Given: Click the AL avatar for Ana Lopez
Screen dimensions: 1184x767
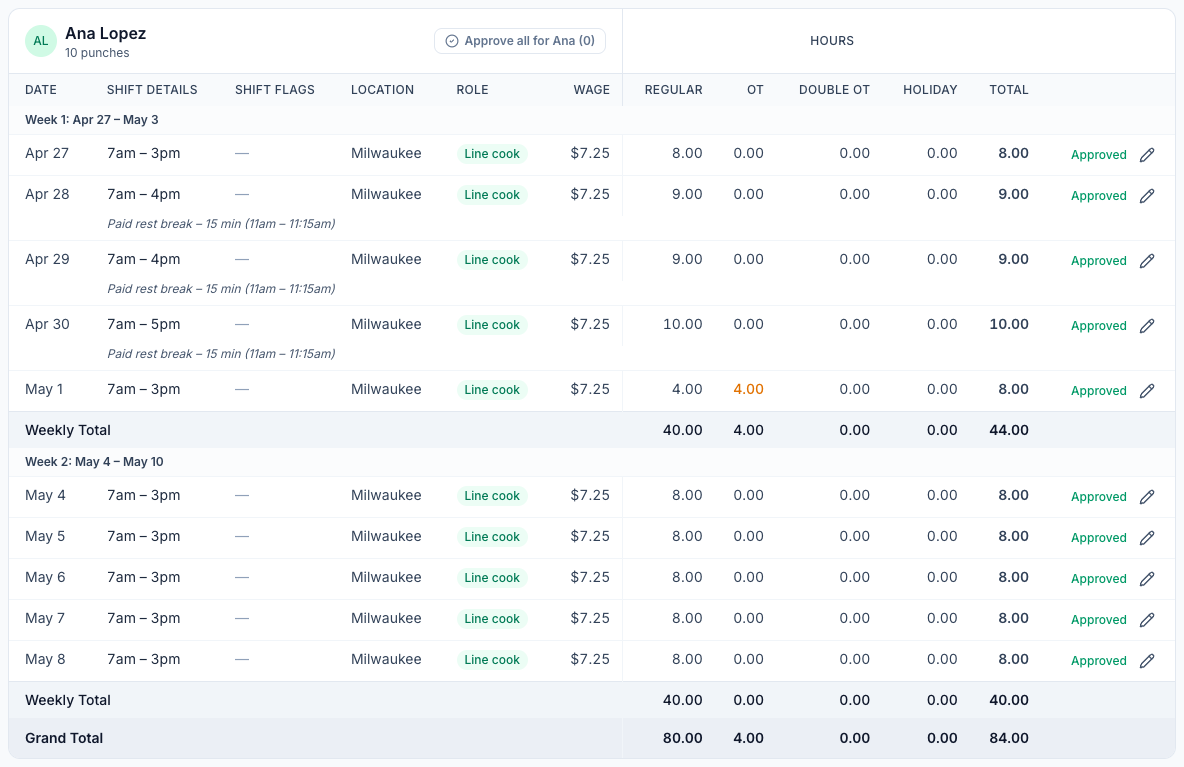Looking at the screenshot, I should 41,41.
